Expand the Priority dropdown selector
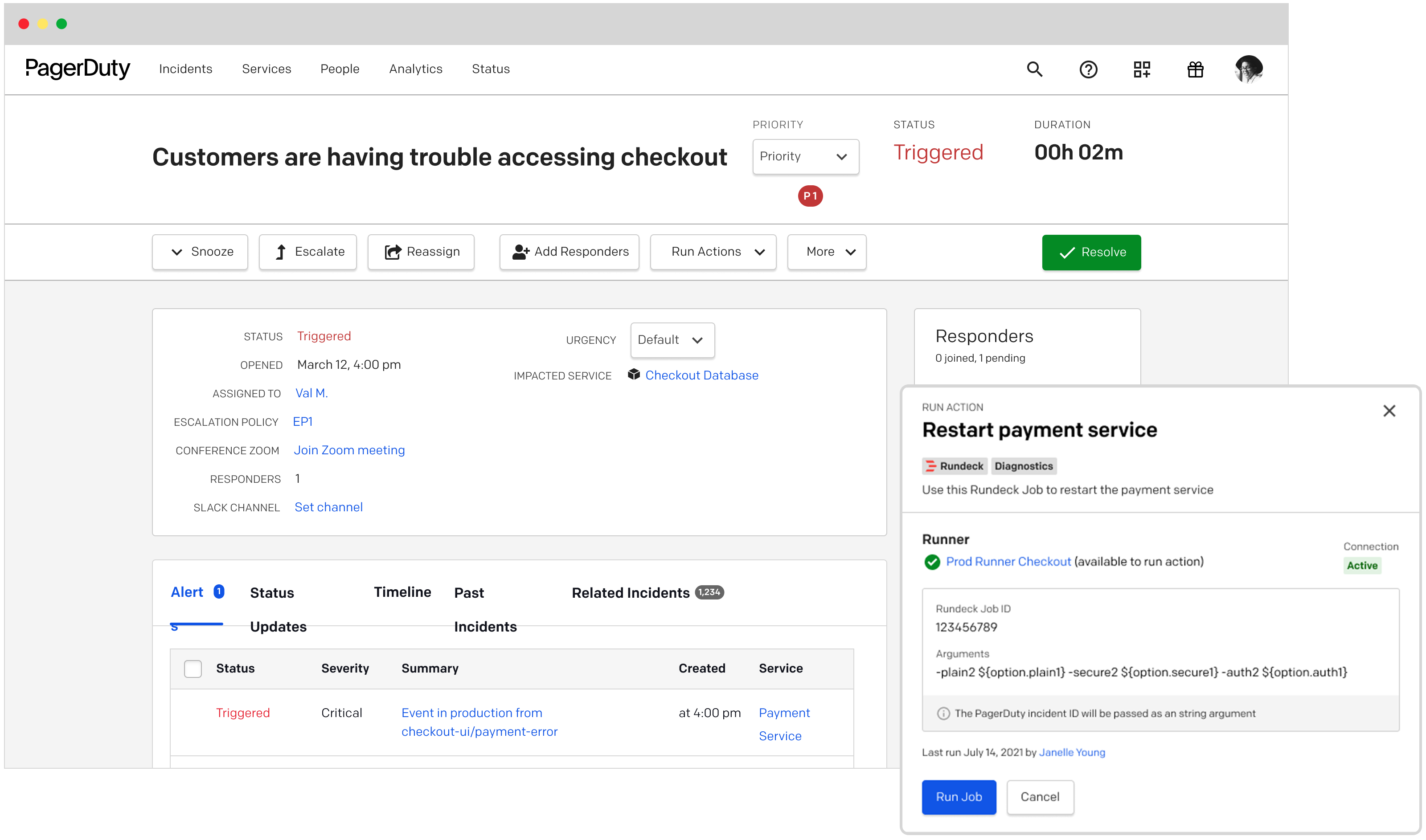This screenshot has width=1426, height=840. 805,156
